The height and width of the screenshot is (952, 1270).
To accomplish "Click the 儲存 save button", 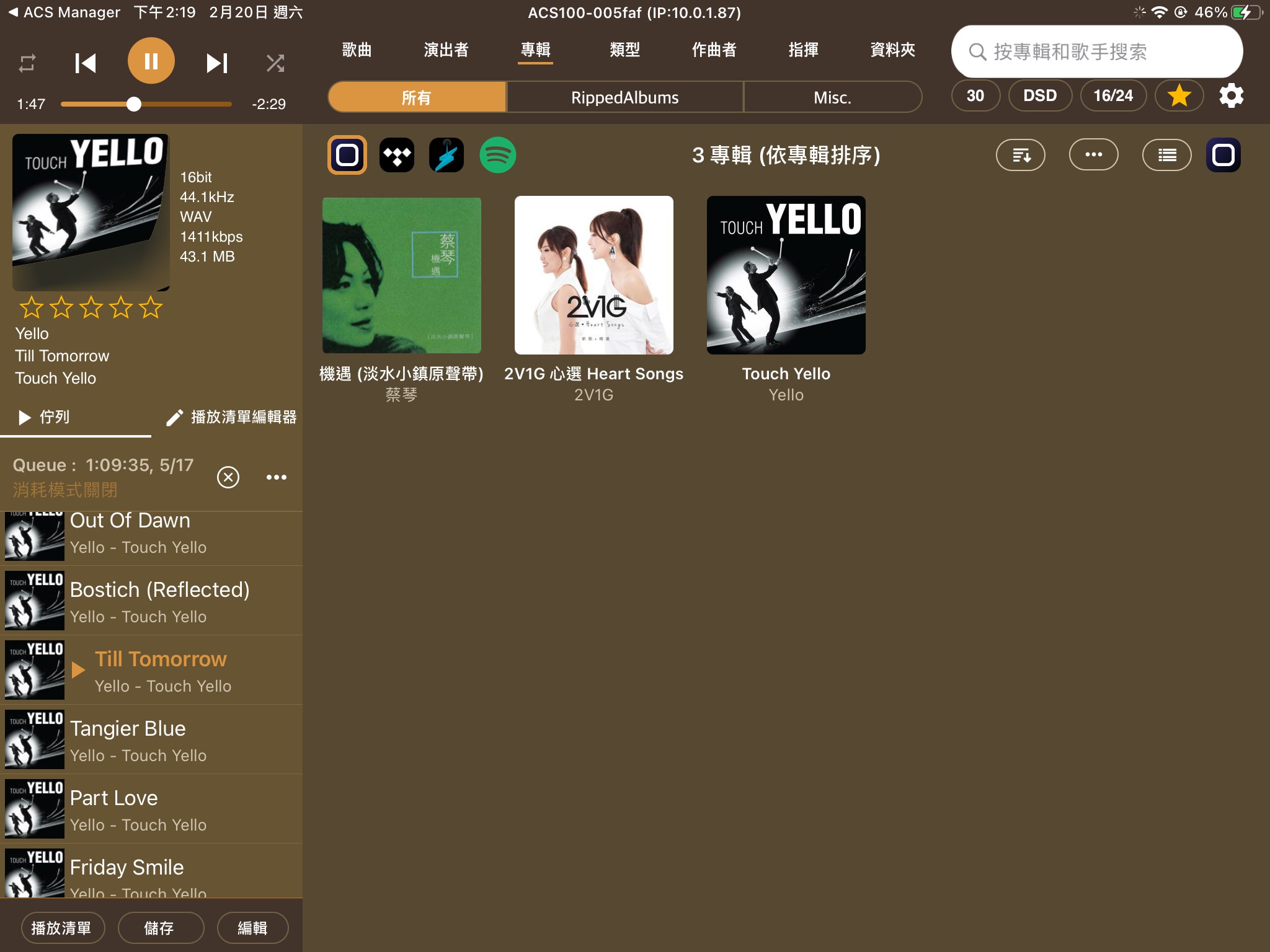I will (x=160, y=928).
